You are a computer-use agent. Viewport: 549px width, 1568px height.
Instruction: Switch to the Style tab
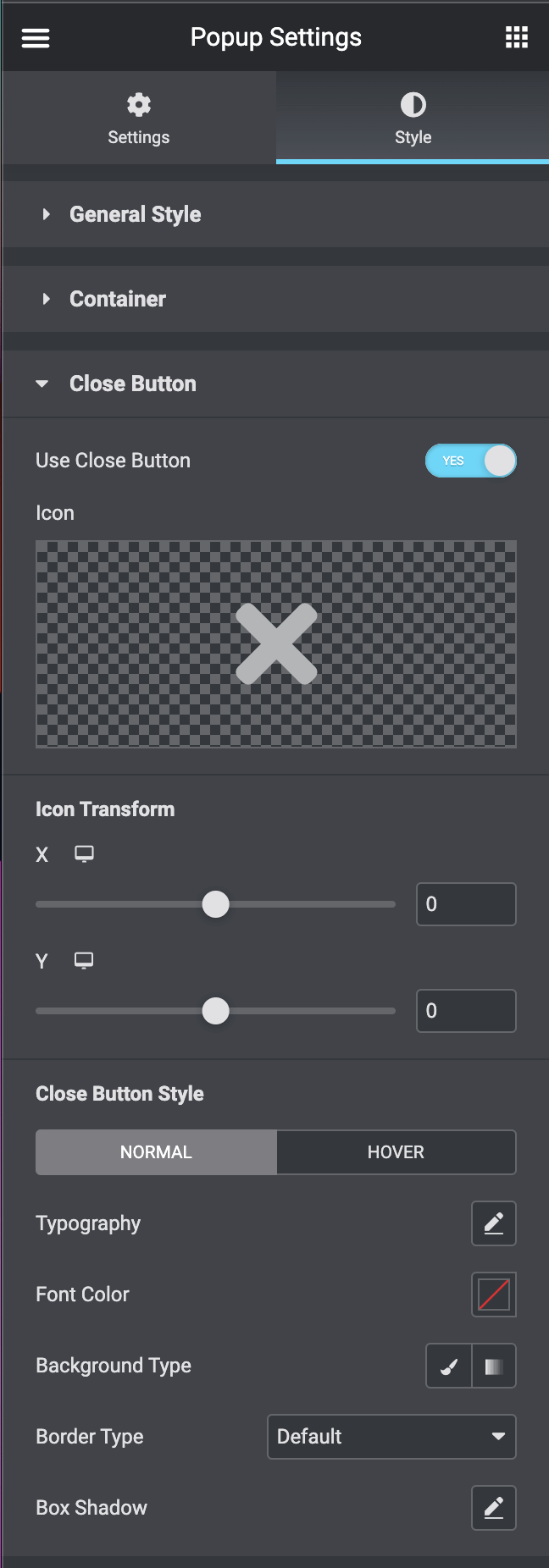click(x=413, y=119)
